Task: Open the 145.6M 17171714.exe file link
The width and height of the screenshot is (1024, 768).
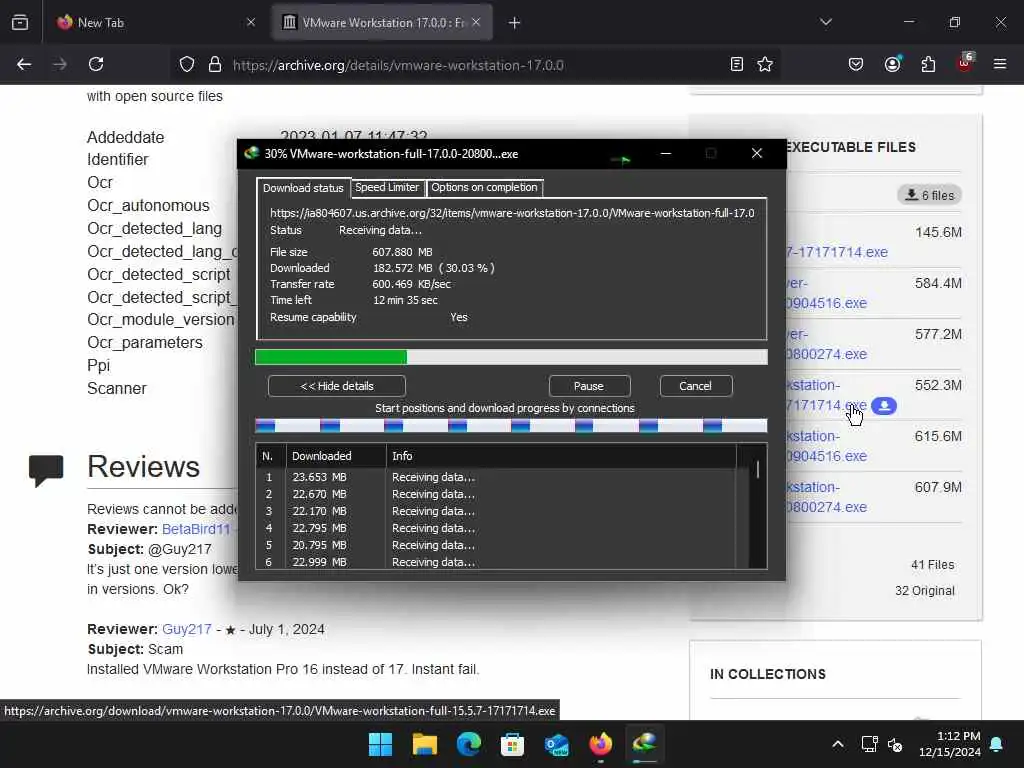Action: pyautogui.click(x=837, y=252)
